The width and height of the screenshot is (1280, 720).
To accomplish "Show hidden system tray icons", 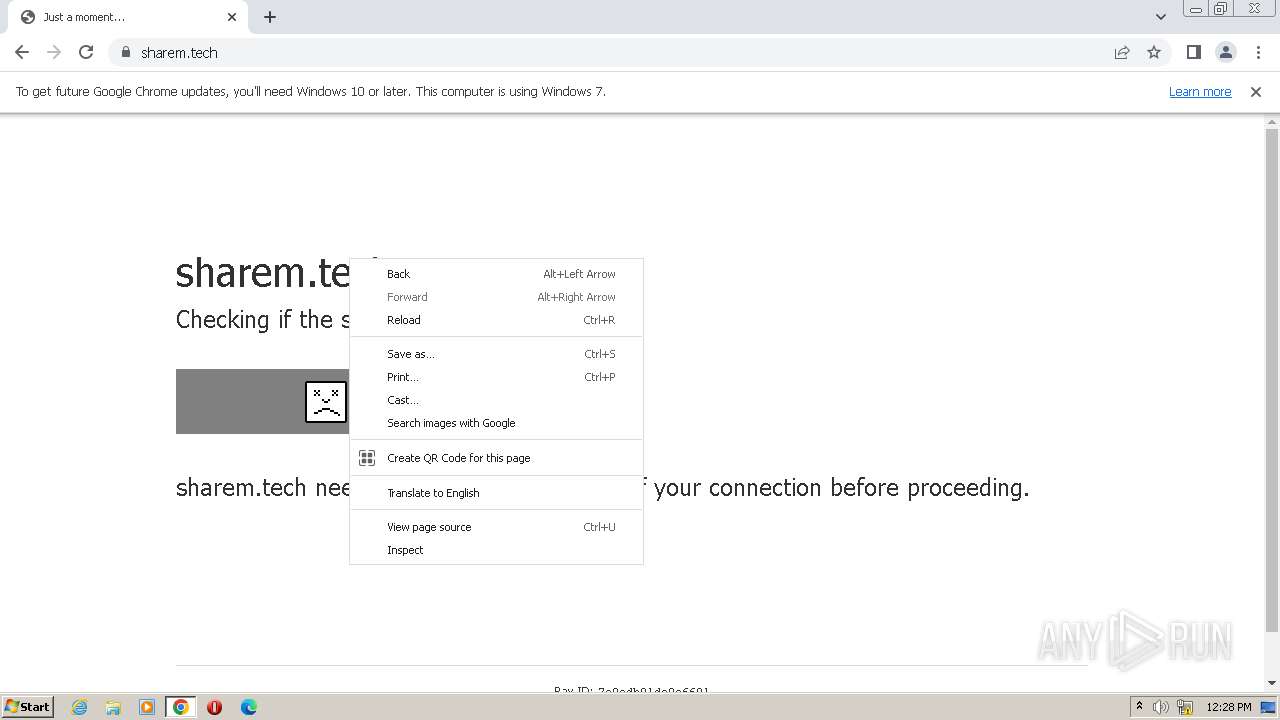I will (1139, 706).
